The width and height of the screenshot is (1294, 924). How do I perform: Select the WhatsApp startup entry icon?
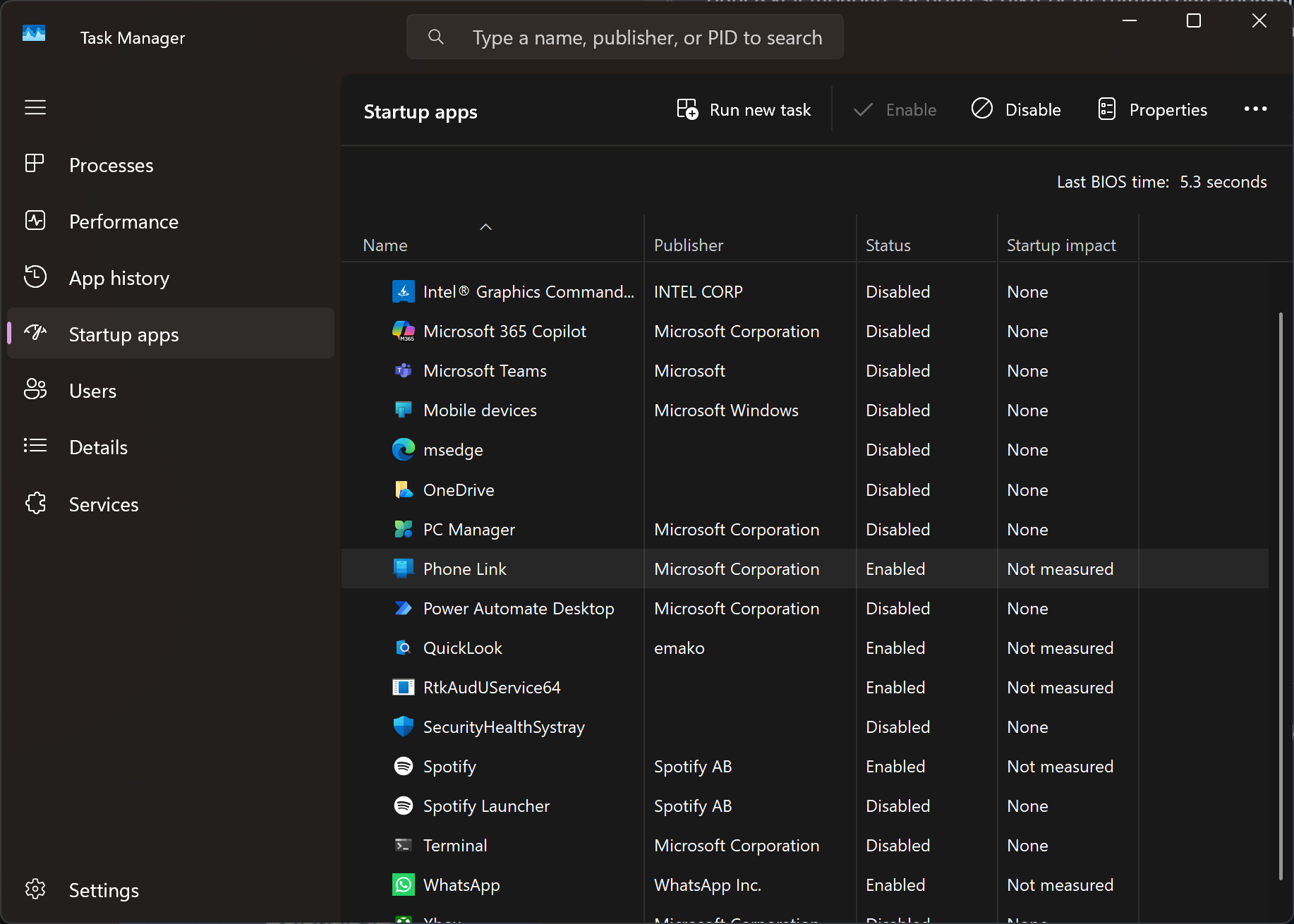point(404,885)
